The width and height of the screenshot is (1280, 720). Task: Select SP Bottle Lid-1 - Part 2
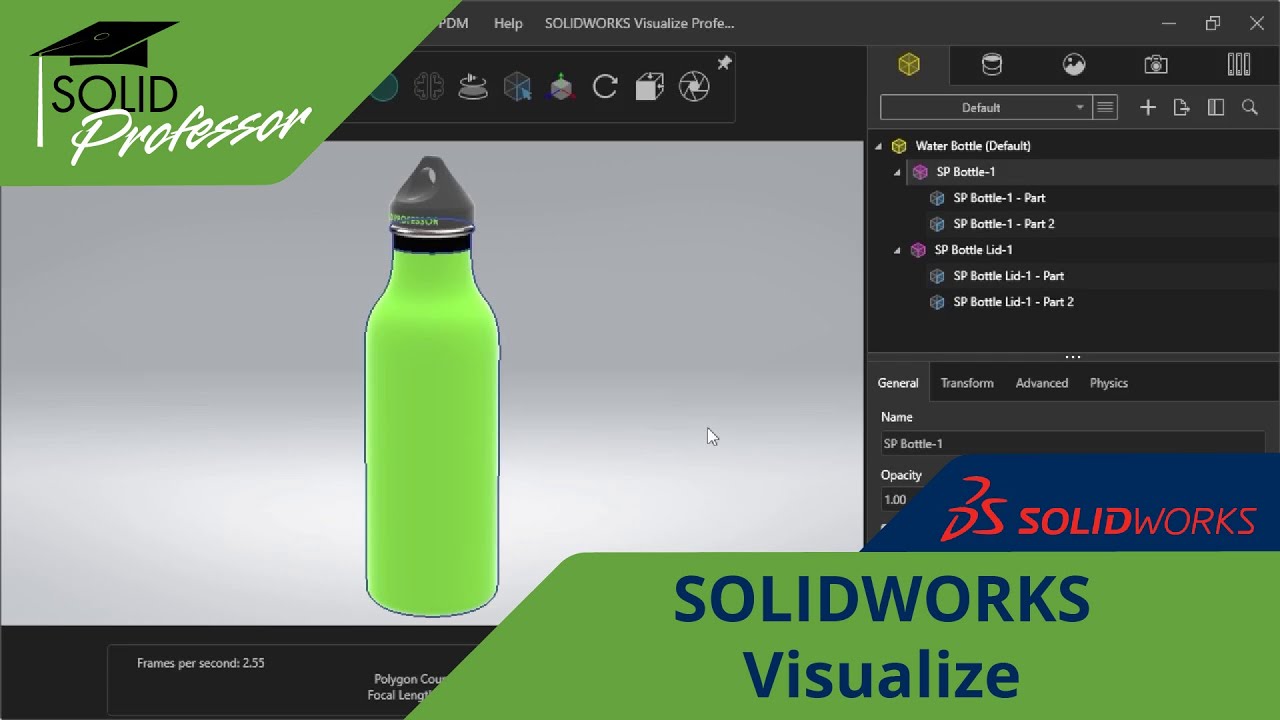pos(1013,302)
